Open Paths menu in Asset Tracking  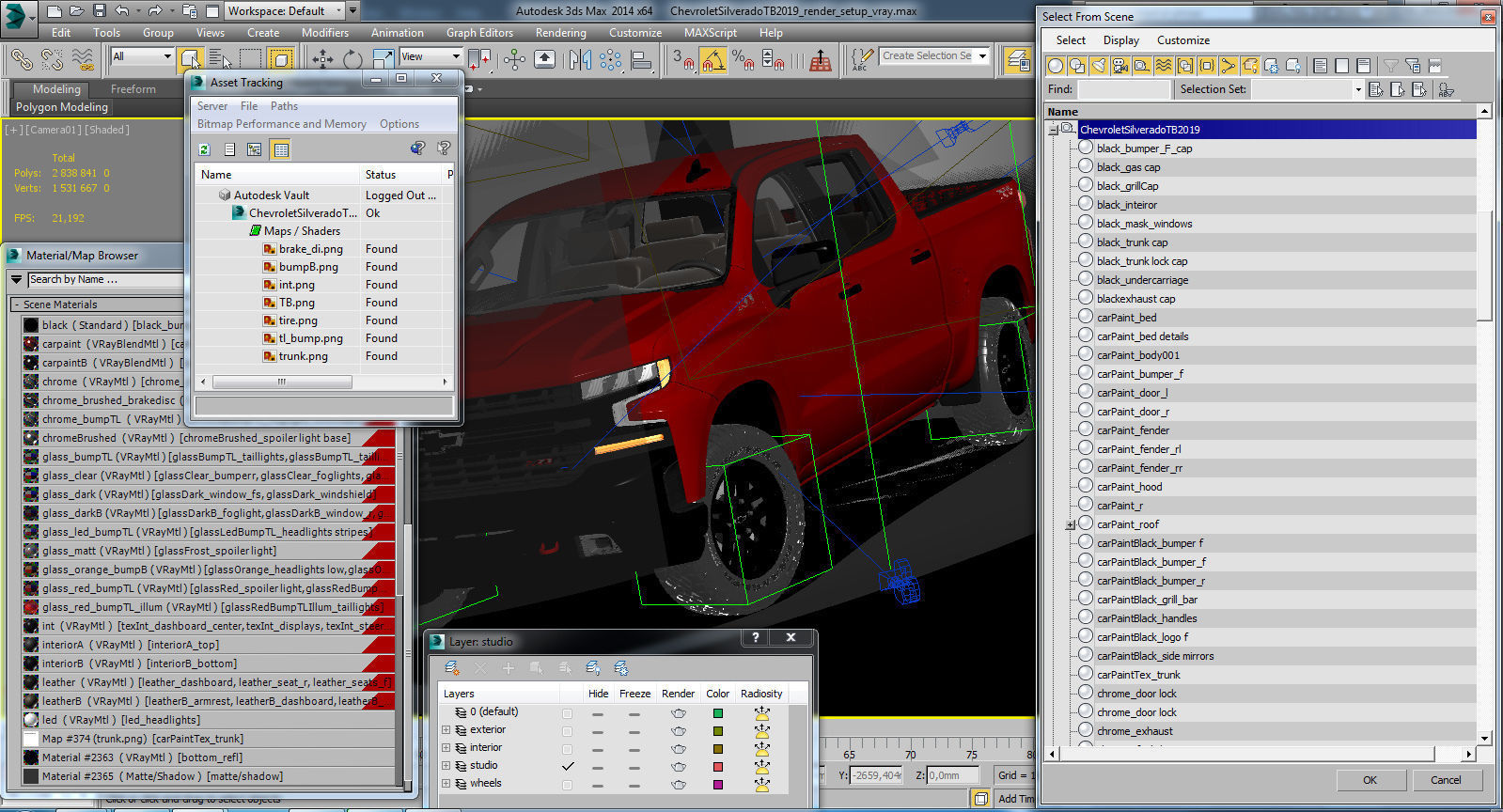pyautogui.click(x=284, y=106)
